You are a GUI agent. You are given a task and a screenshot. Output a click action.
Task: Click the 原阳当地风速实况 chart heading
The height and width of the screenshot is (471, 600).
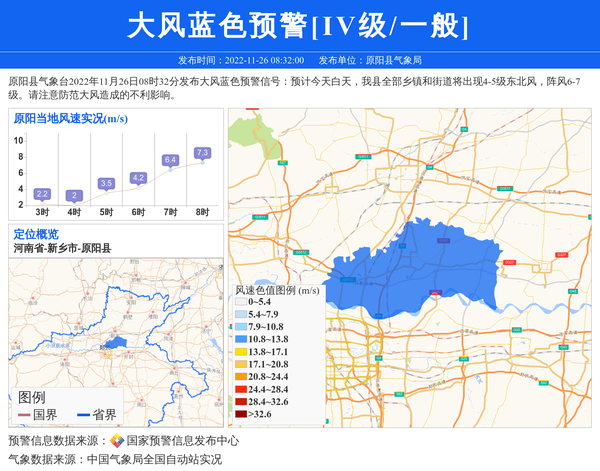pos(70,119)
